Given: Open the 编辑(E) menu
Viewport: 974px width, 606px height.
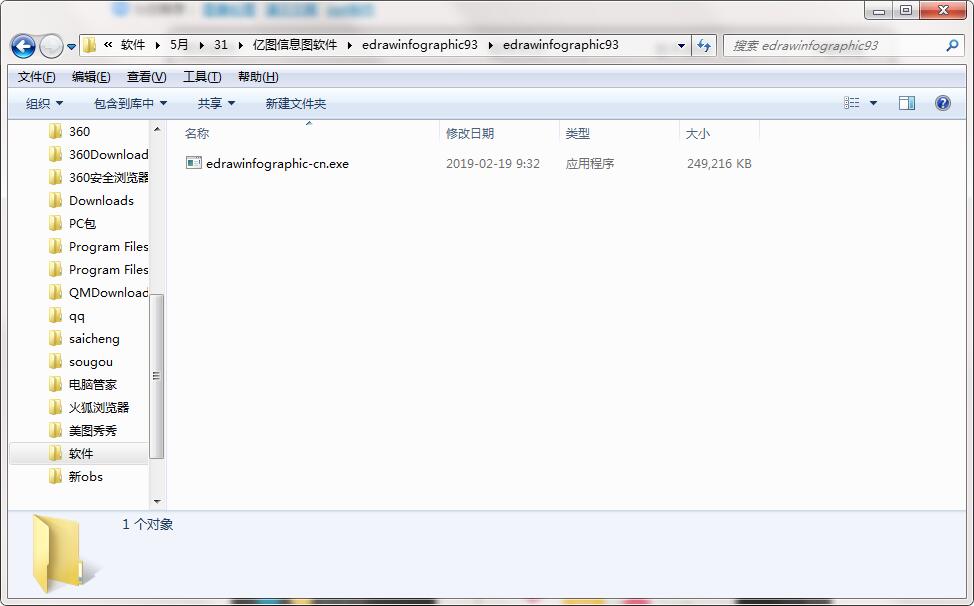Looking at the screenshot, I should click(91, 77).
